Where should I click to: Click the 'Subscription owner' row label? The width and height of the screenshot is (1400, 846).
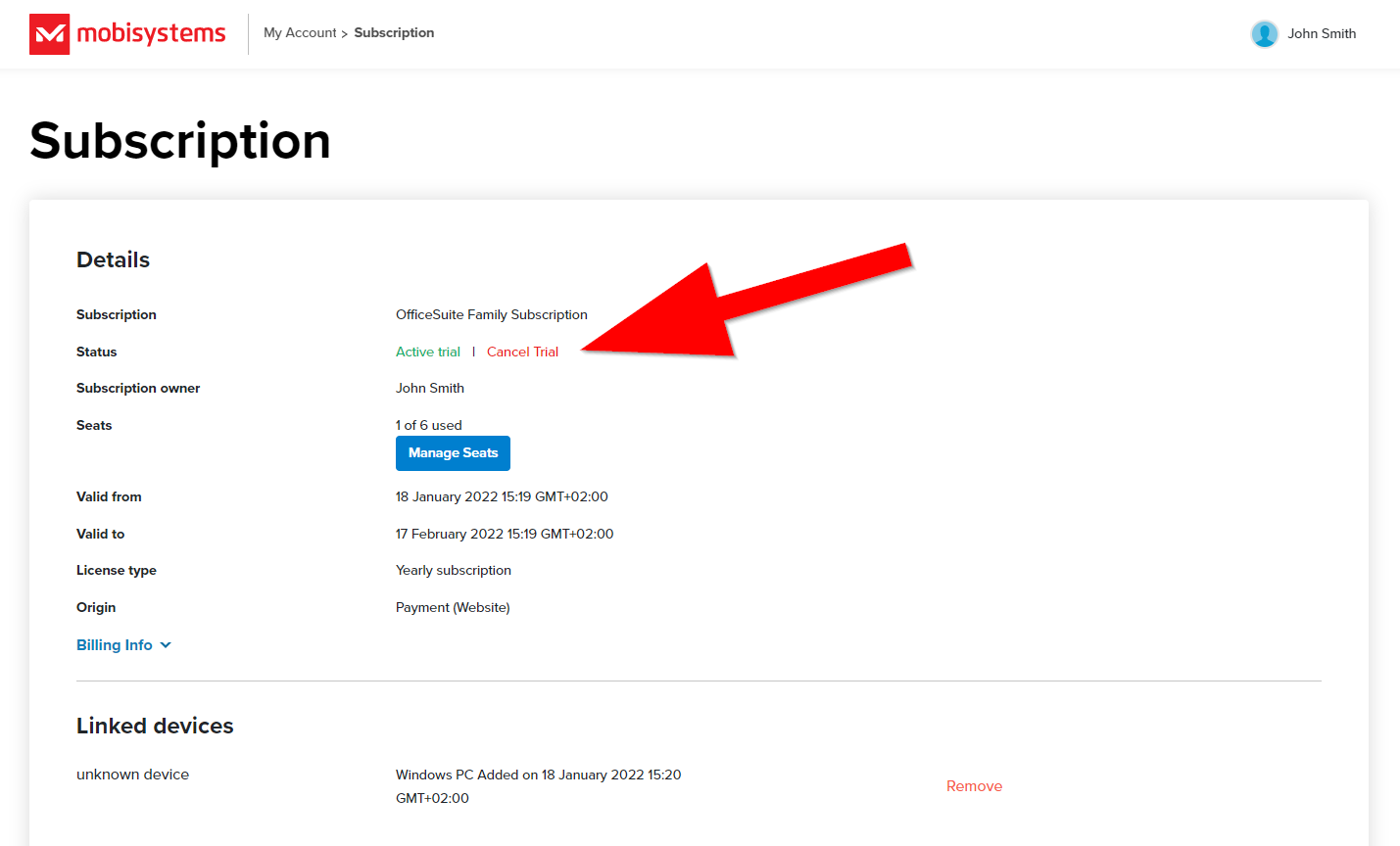point(138,388)
